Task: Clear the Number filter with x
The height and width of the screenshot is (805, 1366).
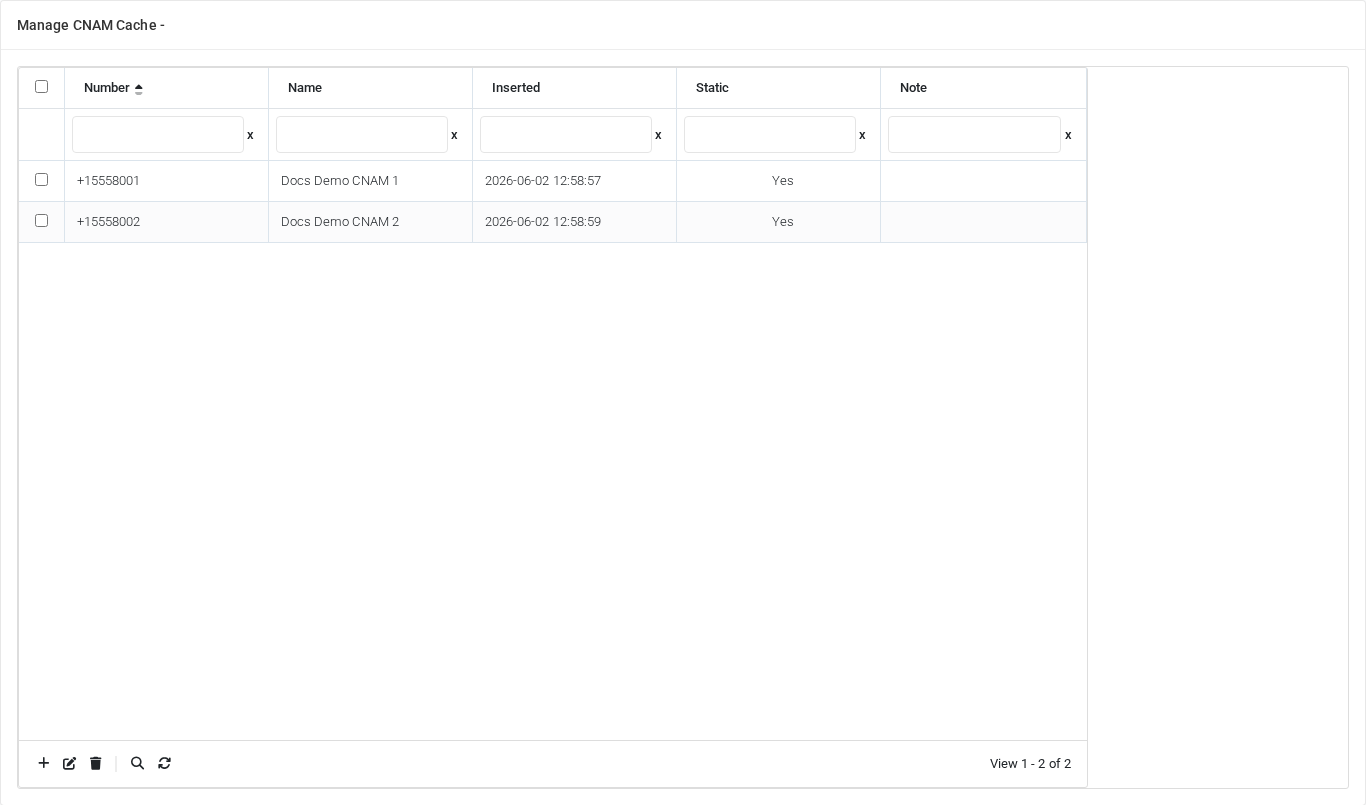Action: pyautogui.click(x=250, y=135)
